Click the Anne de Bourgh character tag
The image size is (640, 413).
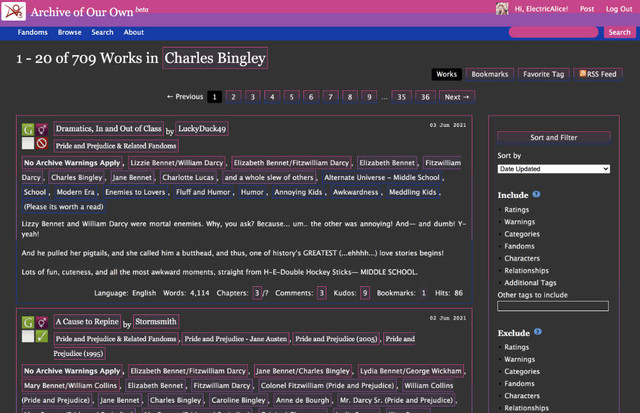click(302, 400)
